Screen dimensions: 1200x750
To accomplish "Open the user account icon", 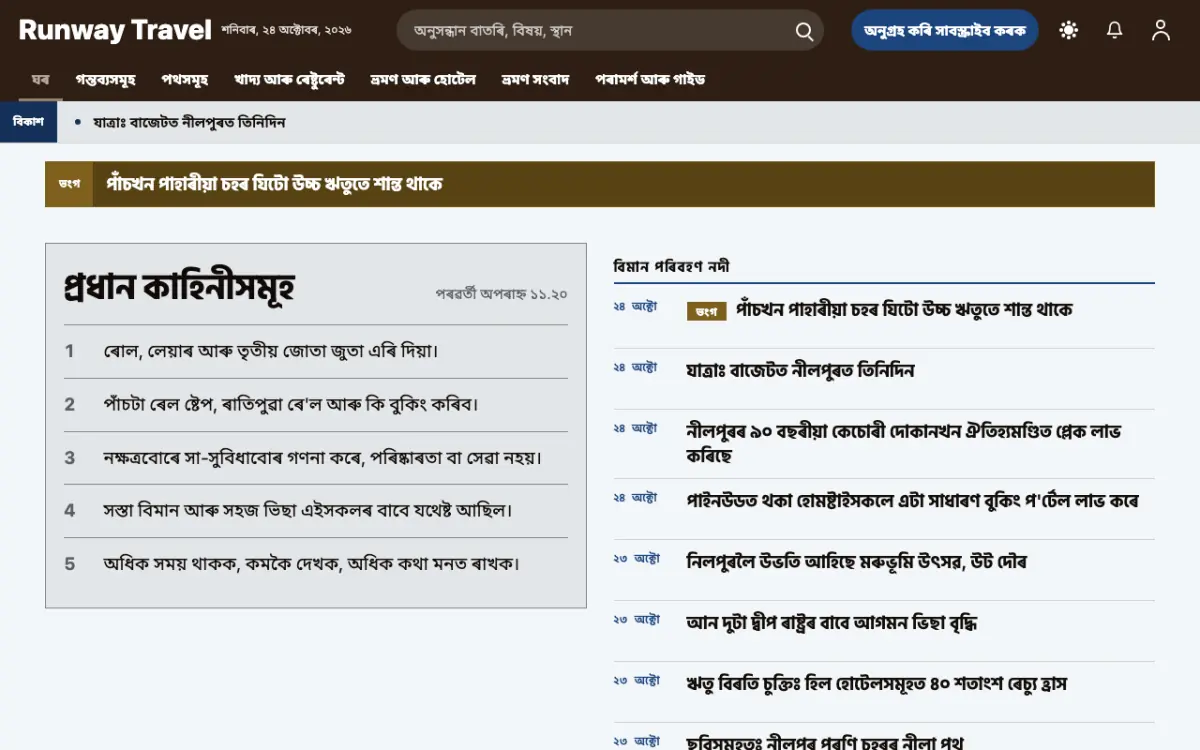I will click(x=1161, y=30).
